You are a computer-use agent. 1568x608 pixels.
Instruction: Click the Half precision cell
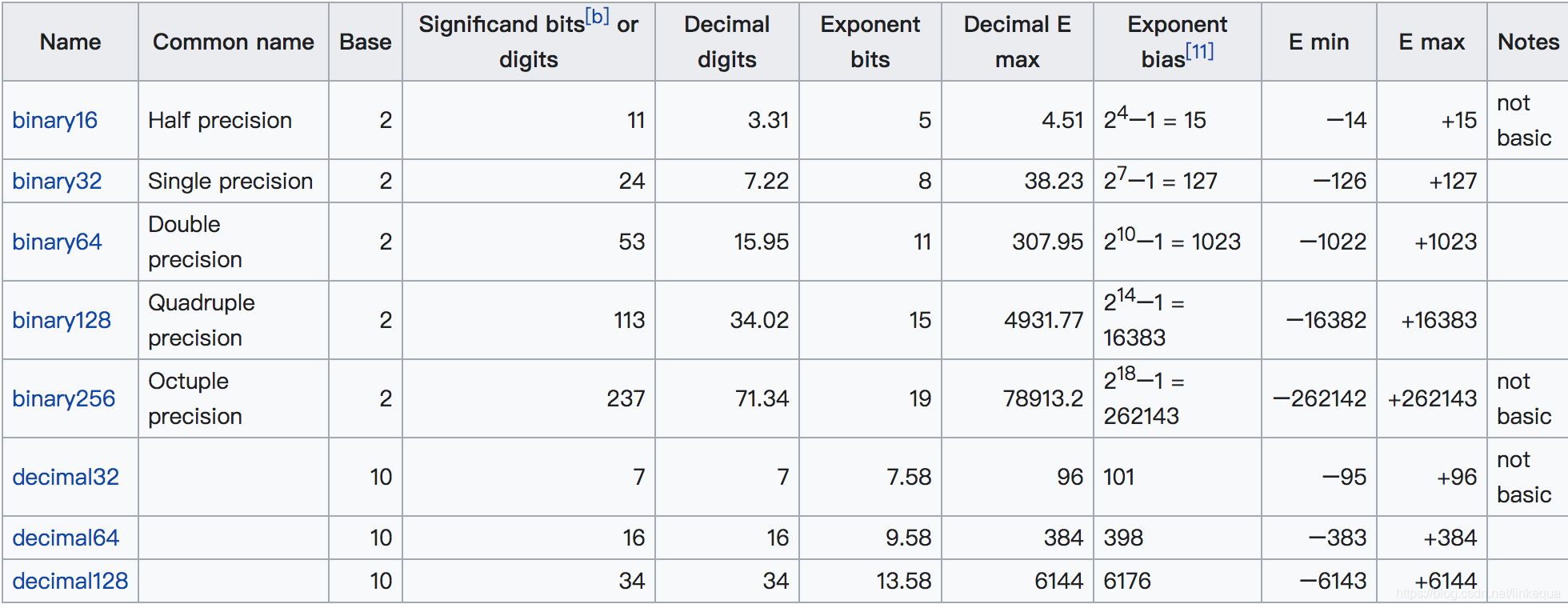pos(234,120)
